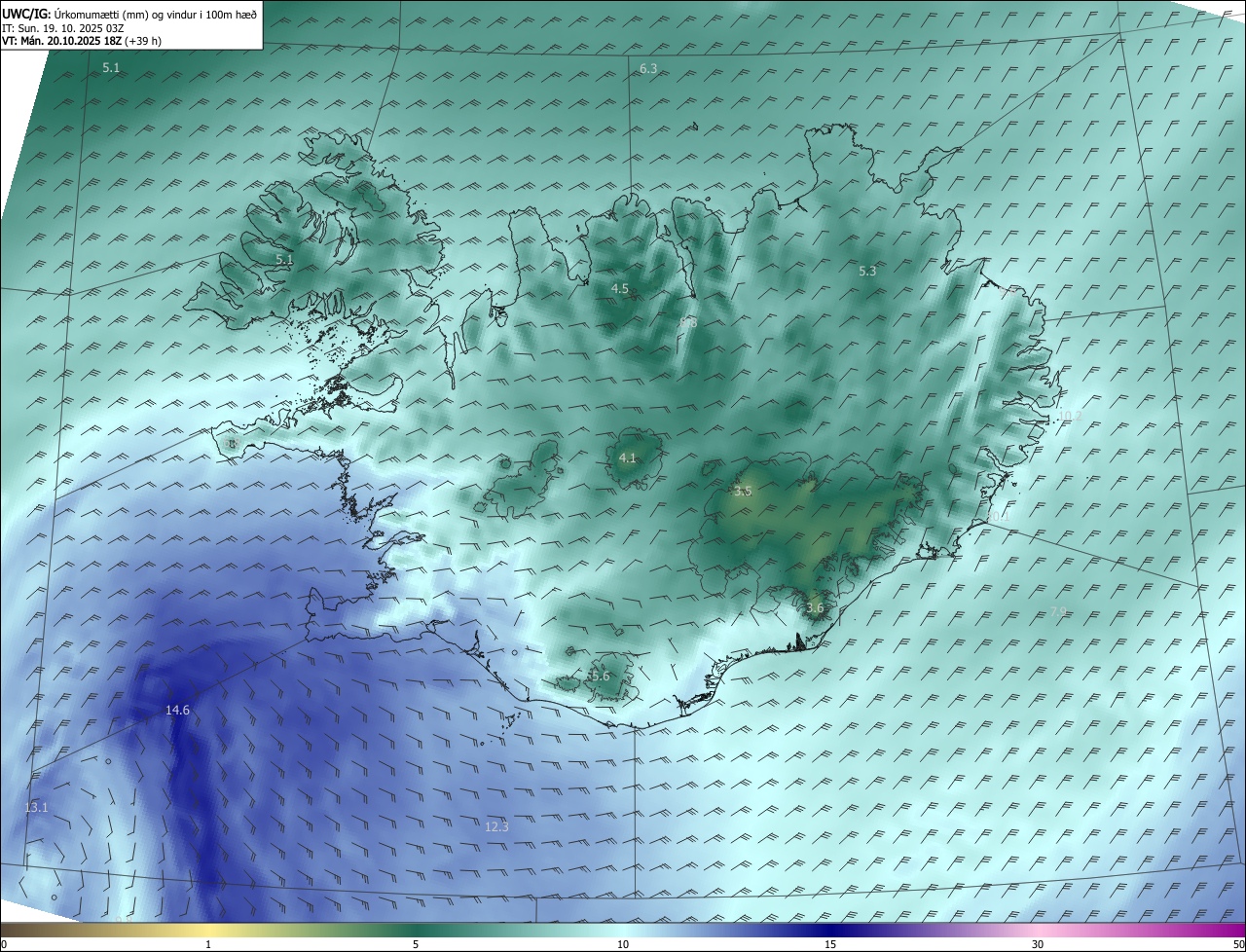Click the color scale tick labeled 10
Viewport: 1246px width, 952px height.
(x=623, y=944)
